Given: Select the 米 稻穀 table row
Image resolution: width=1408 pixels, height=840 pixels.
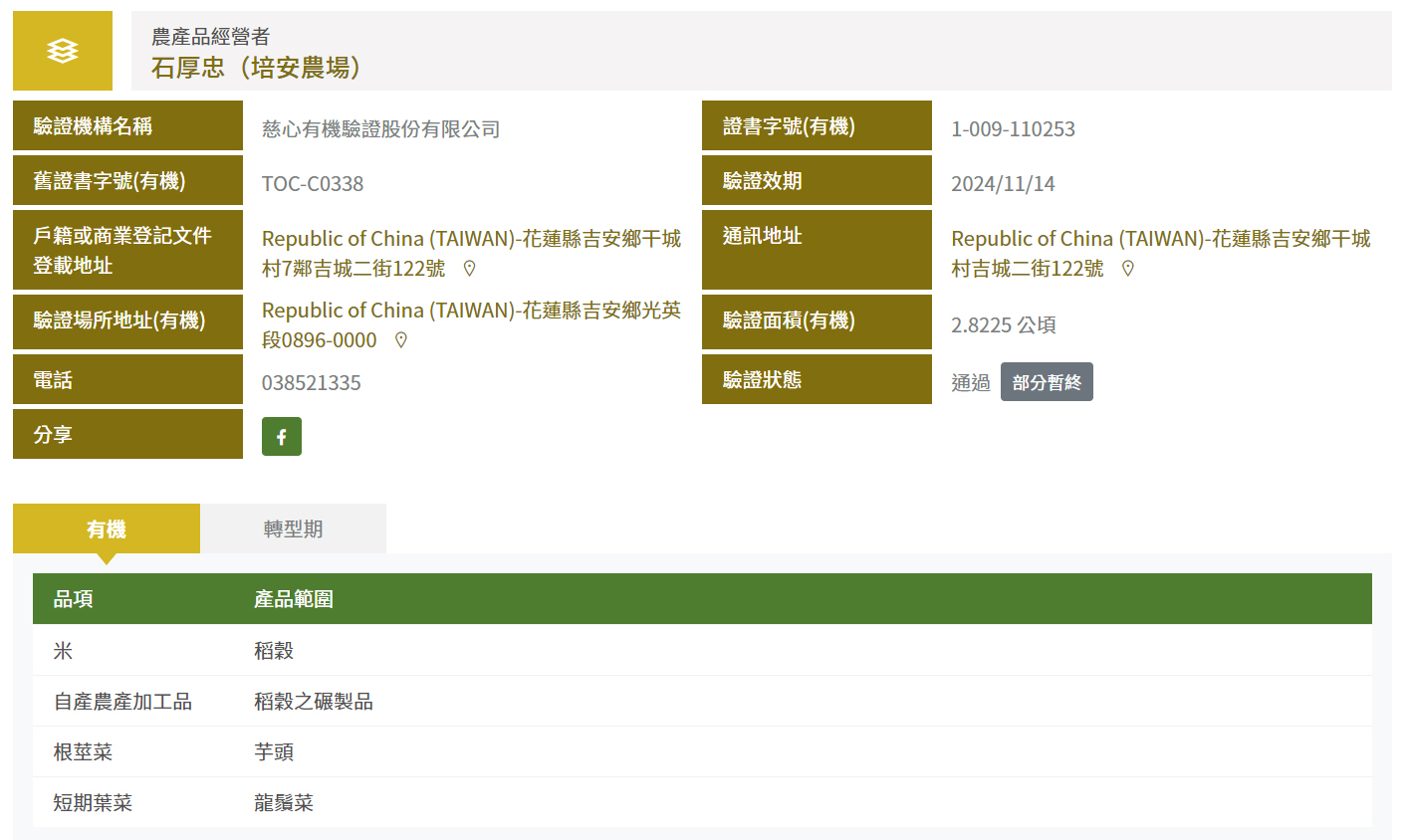Looking at the screenshot, I should point(702,651).
